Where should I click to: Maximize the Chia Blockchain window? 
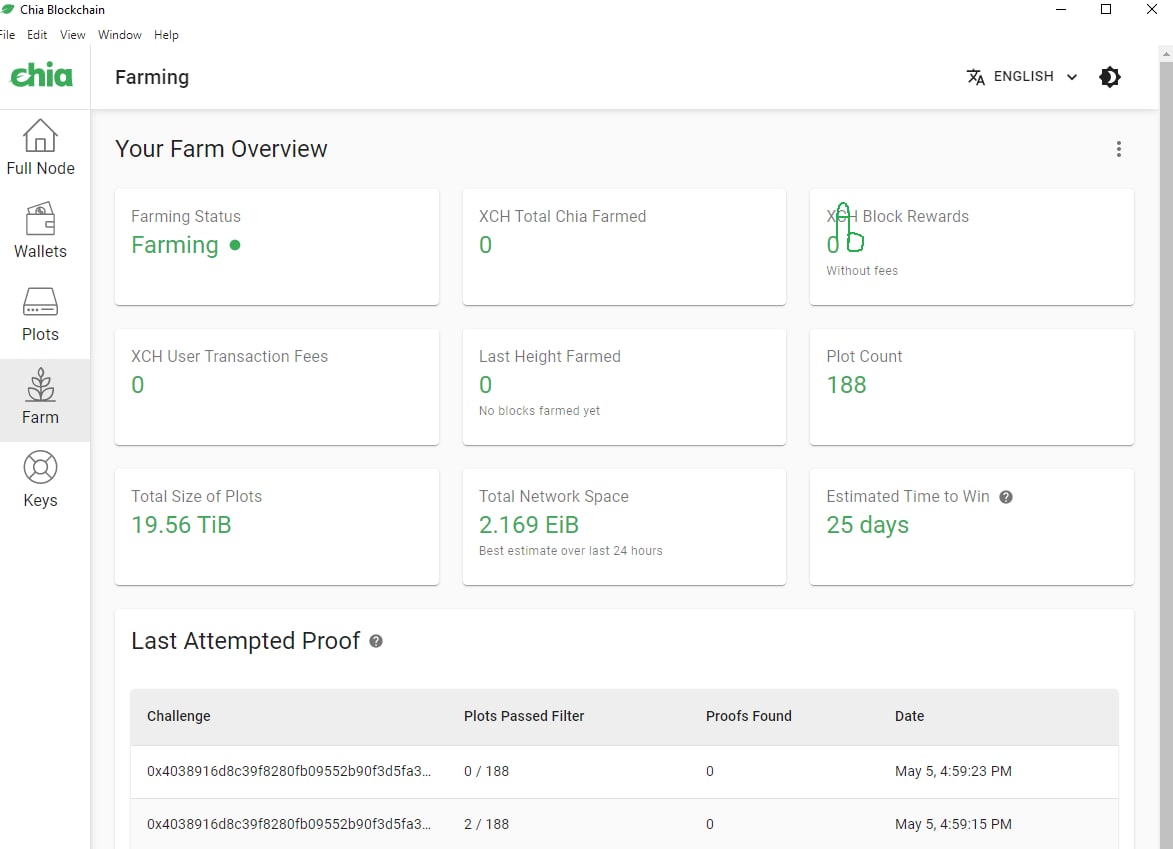[1106, 9]
